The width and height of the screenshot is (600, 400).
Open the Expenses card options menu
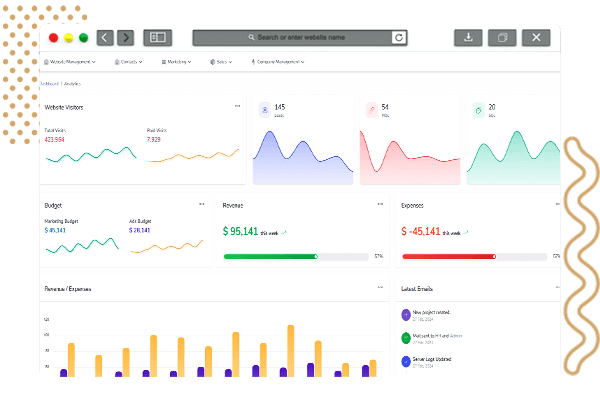[558, 204]
